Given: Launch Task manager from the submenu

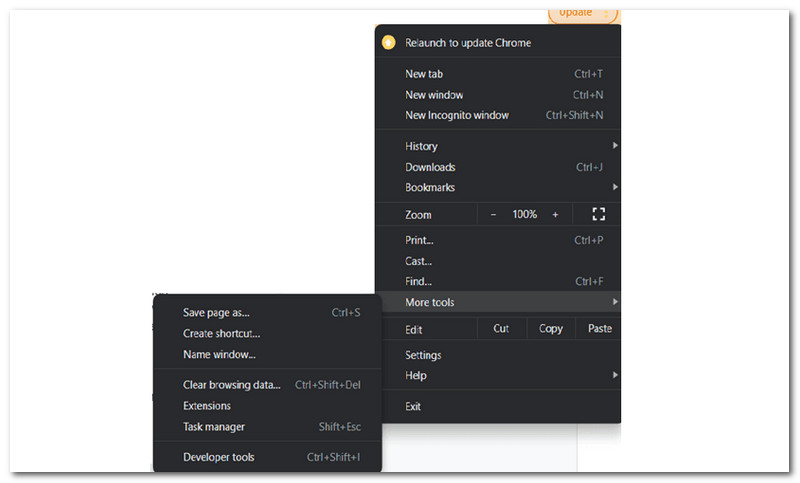Looking at the screenshot, I should (x=214, y=427).
